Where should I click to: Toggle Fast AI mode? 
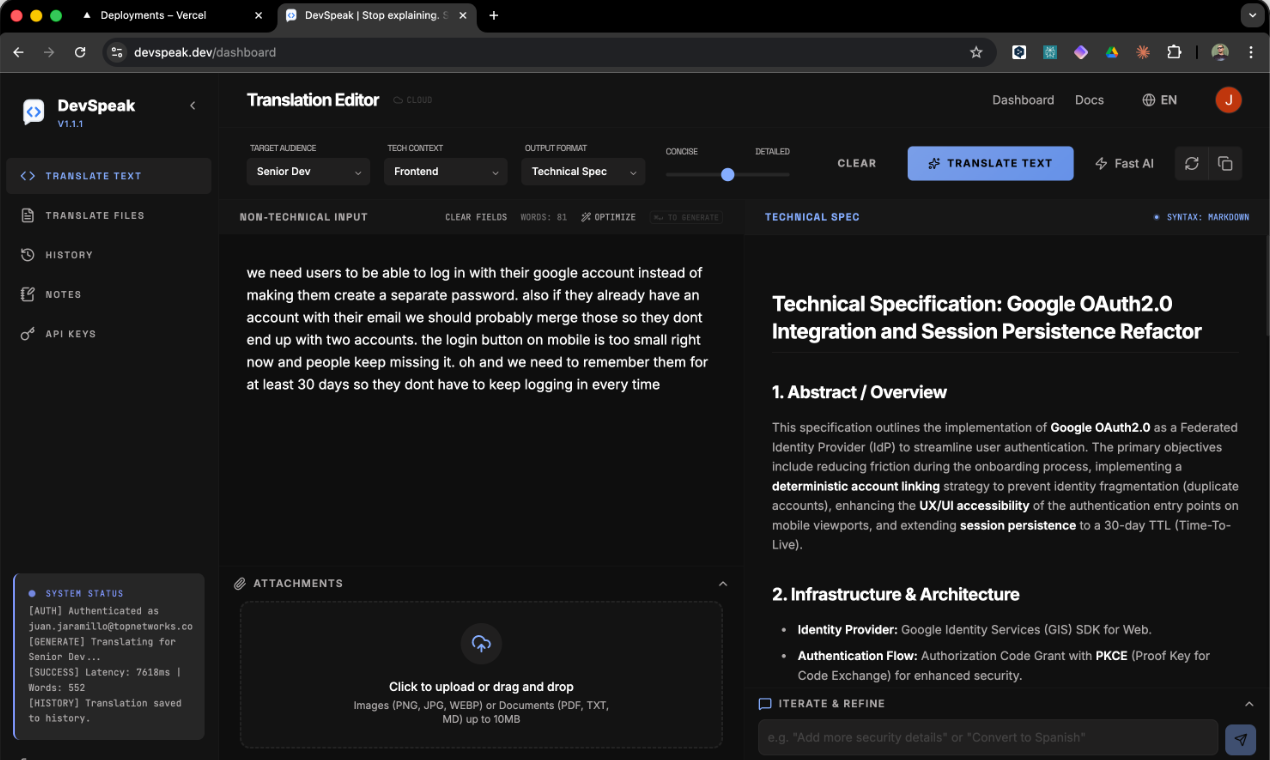(1124, 163)
